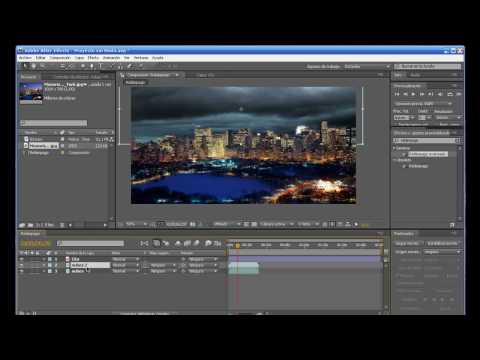Jump to first frame in Preview panel
The image size is (480, 360).
click(x=397, y=94)
